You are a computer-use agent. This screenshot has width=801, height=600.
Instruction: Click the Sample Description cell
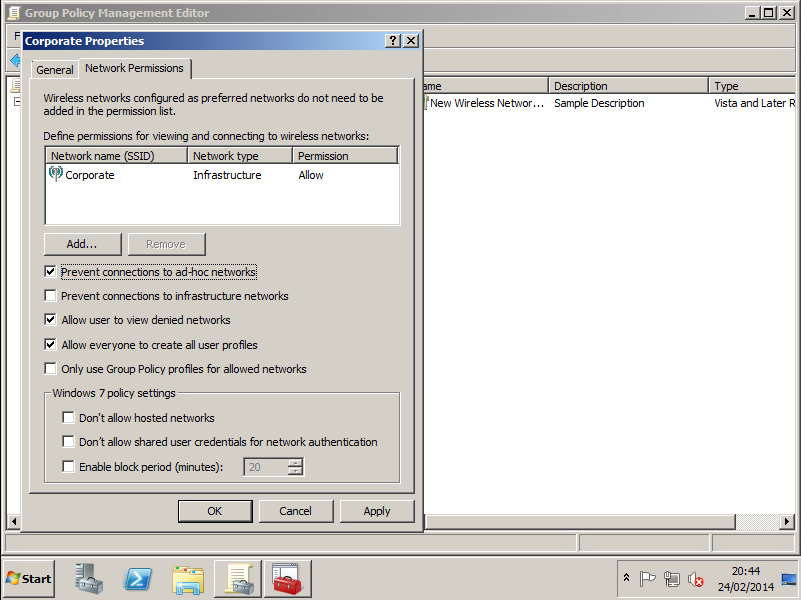(x=599, y=103)
